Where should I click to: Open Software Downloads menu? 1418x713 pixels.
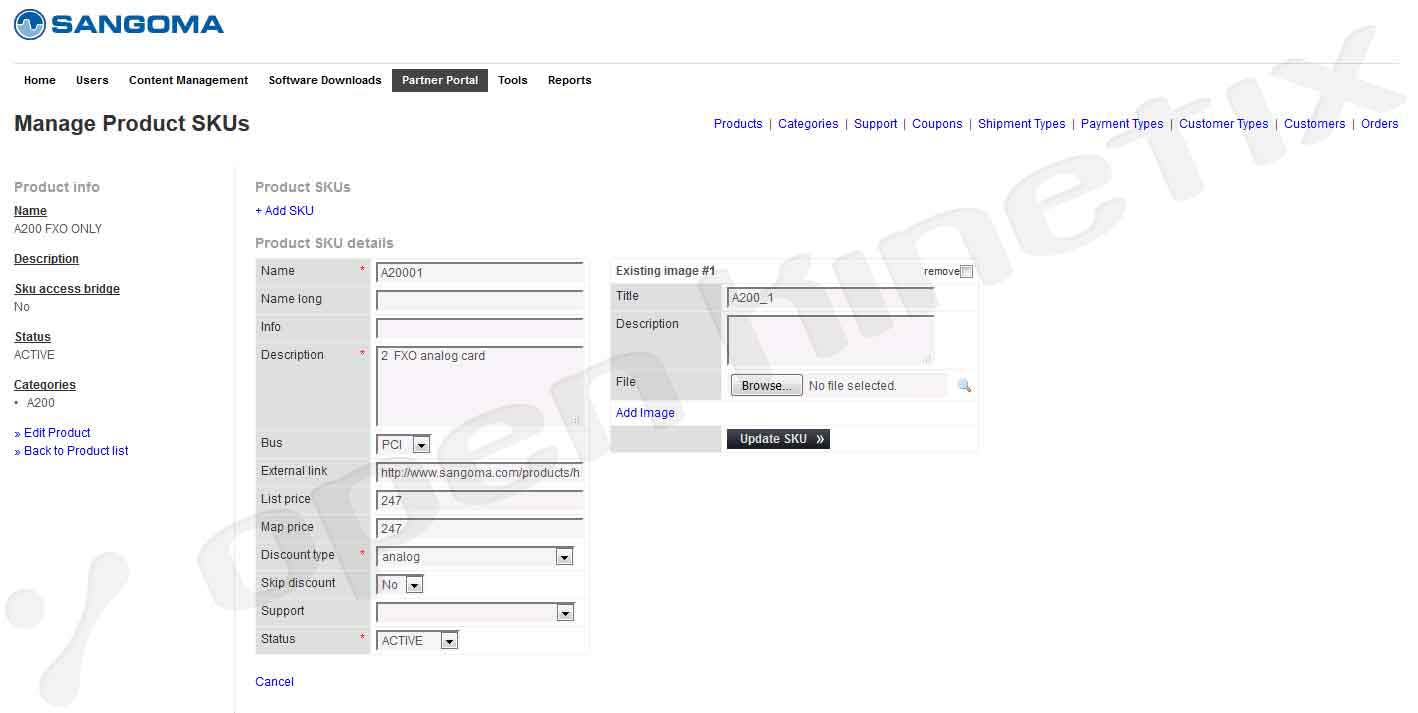point(325,80)
